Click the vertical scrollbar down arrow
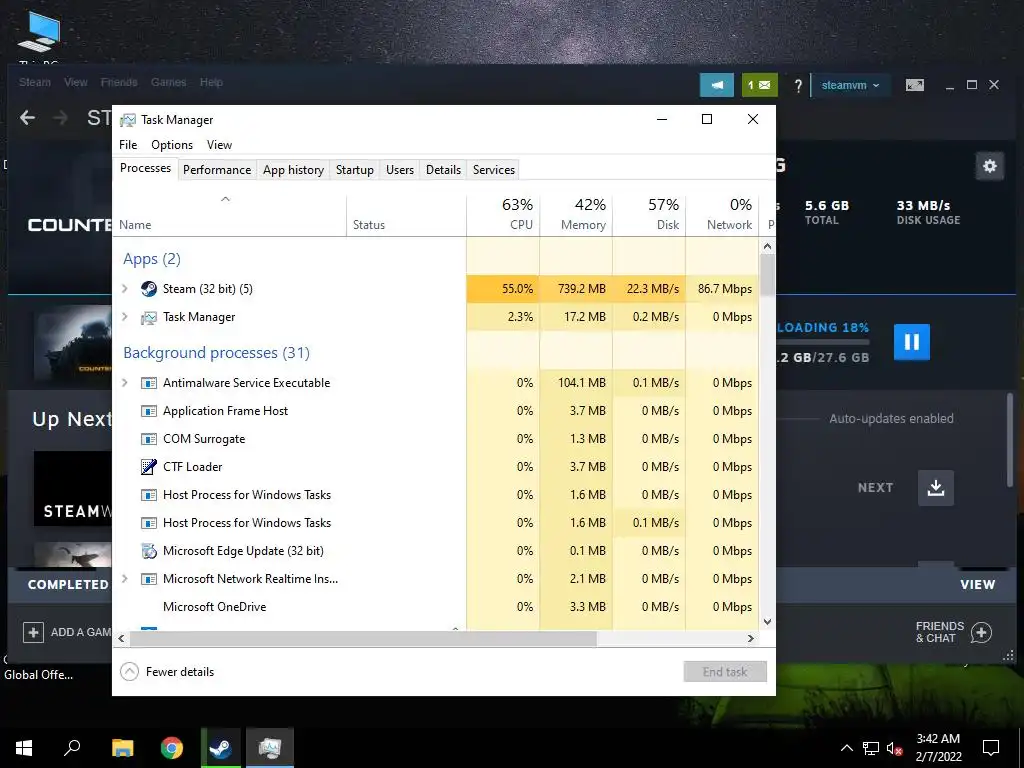1024x768 pixels. click(767, 622)
